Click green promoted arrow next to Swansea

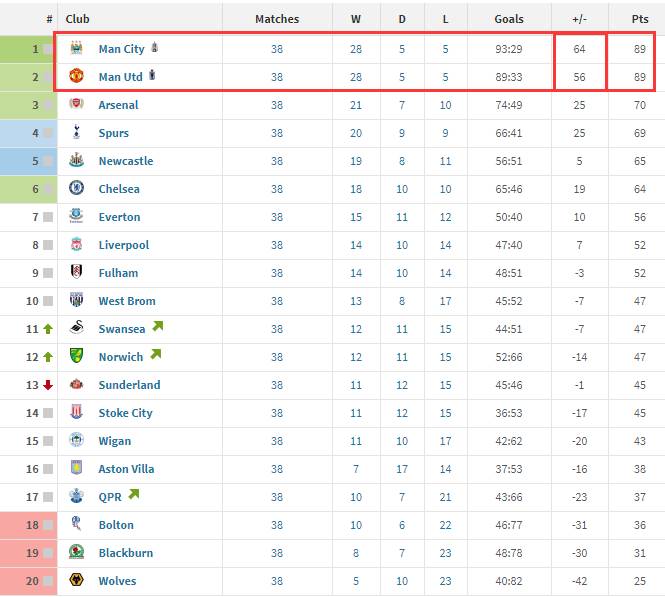(x=158, y=326)
